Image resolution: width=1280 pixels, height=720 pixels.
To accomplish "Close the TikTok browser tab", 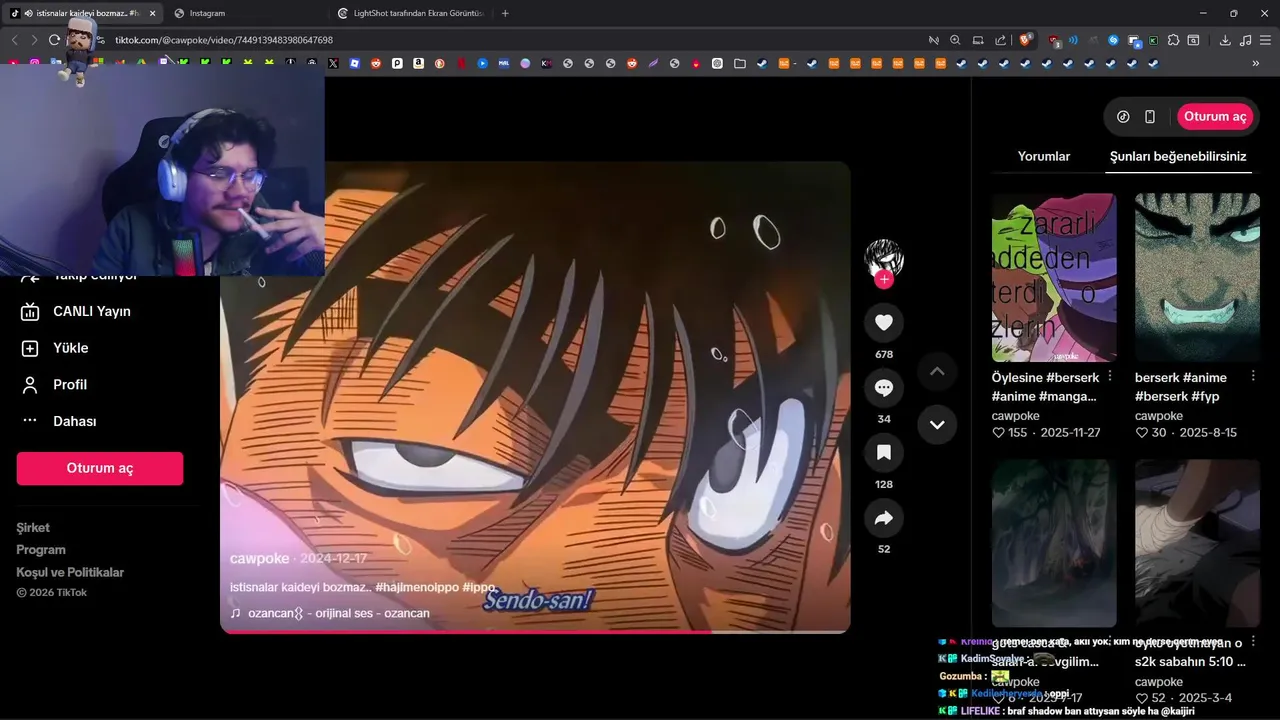I will pos(152,13).
